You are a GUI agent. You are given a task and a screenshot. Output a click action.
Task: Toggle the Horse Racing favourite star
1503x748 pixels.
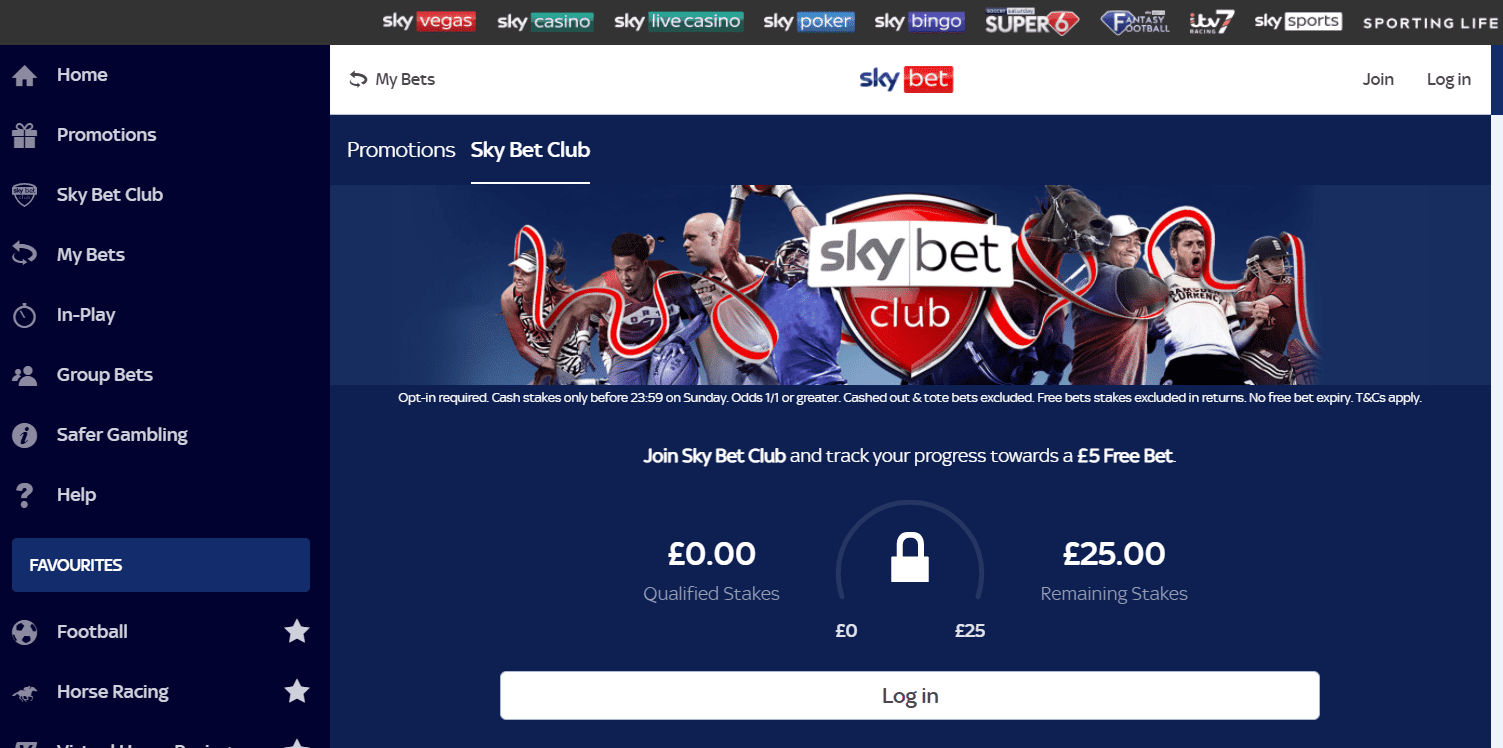tap(296, 691)
